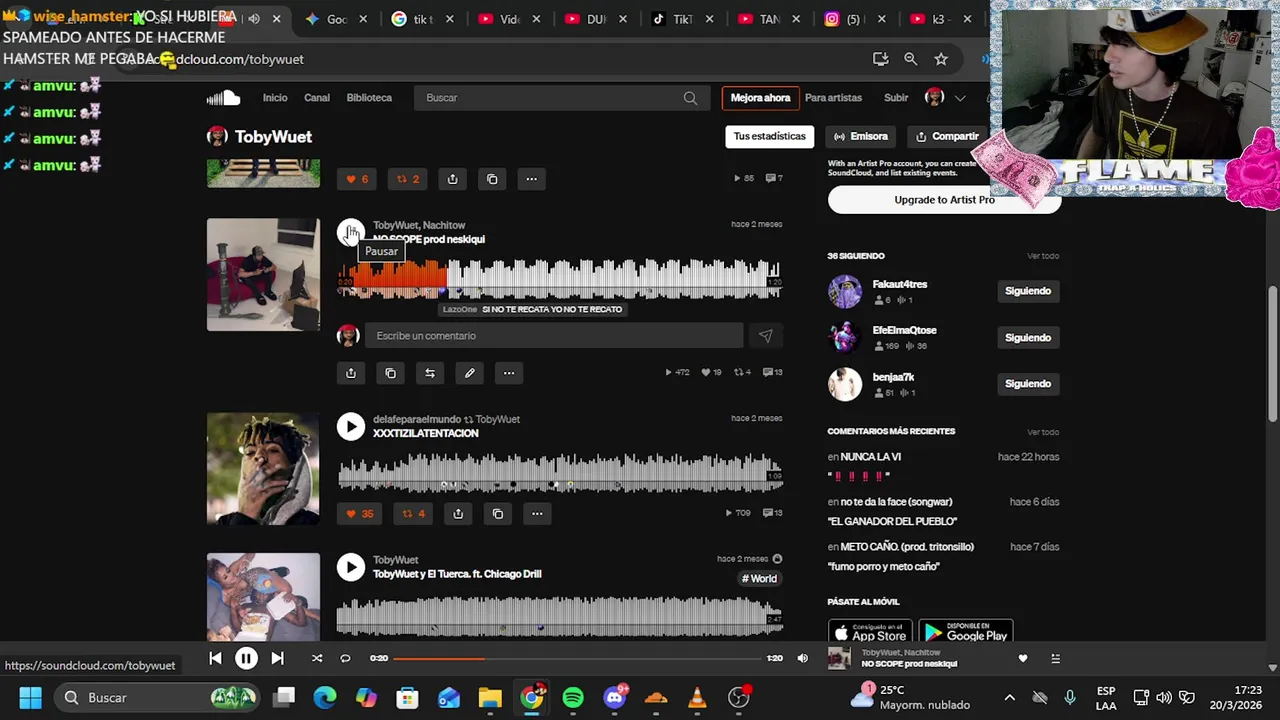Click repost icon under NO SCOPE track

(x=430, y=373)
